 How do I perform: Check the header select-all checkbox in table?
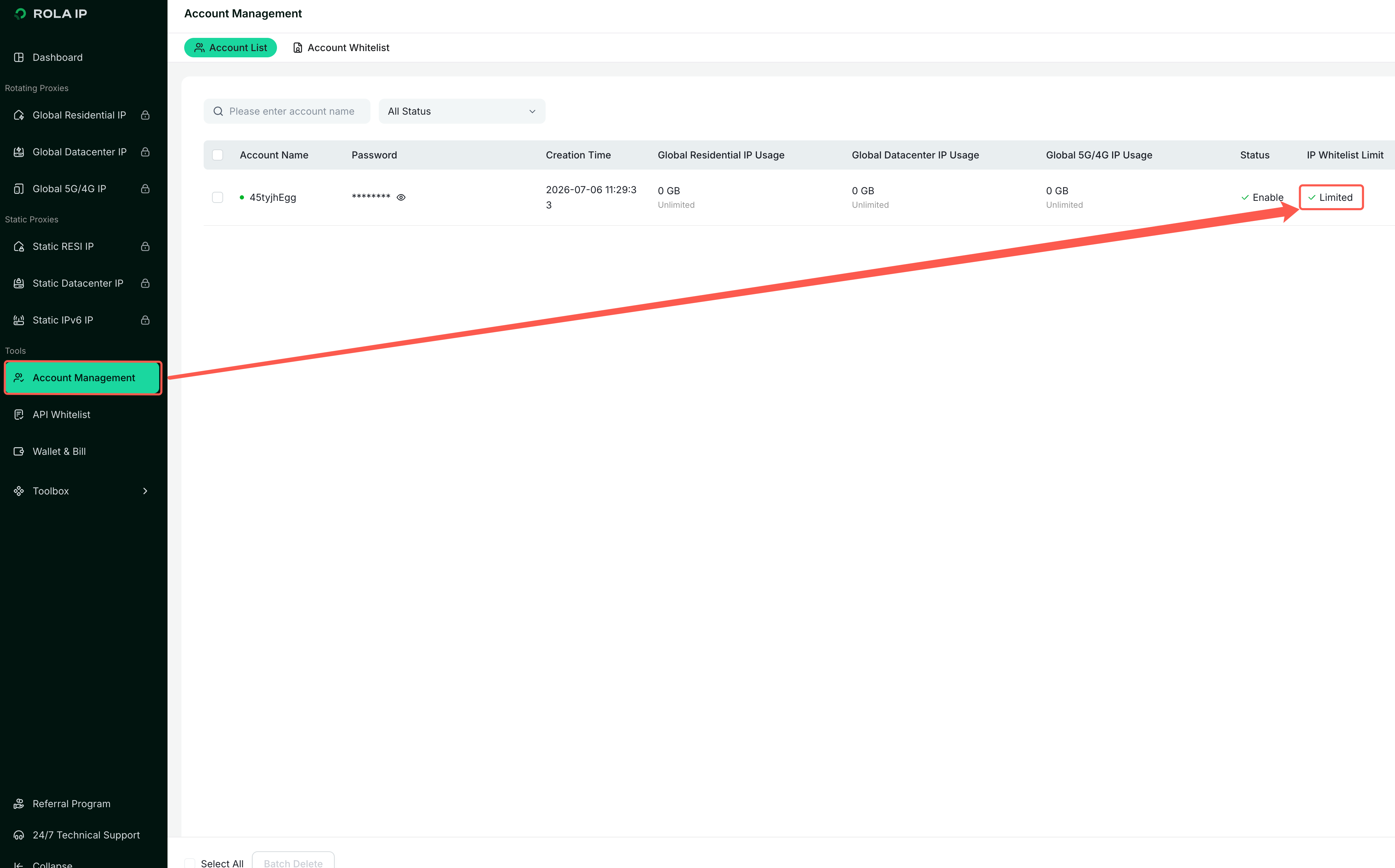click(218, 155)
